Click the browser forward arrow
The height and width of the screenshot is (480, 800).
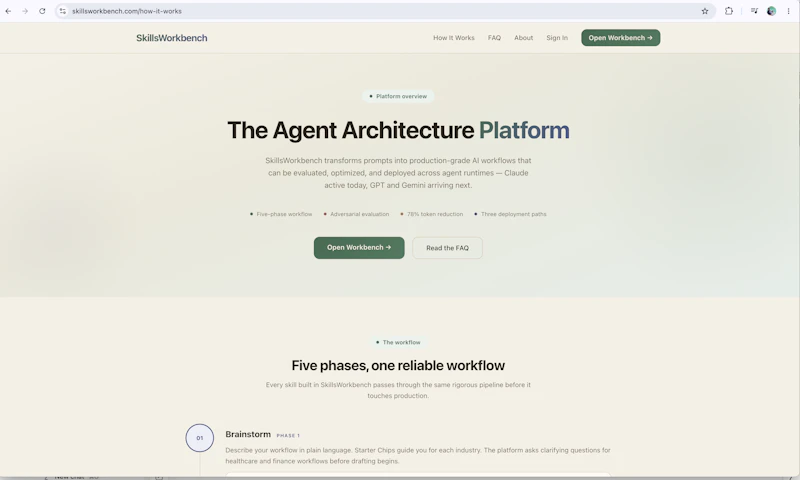[x=25, y=11]
